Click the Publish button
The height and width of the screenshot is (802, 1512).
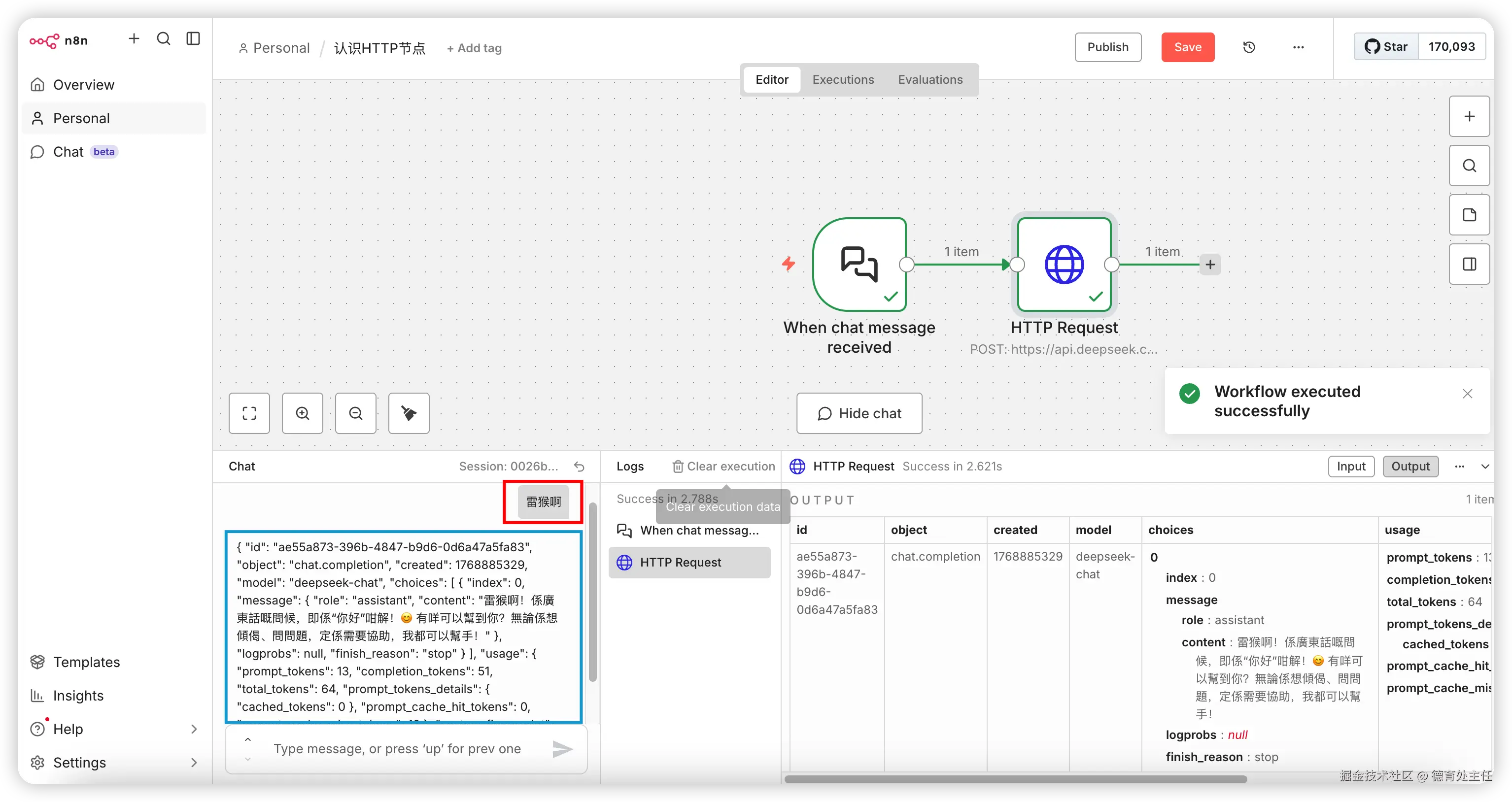point(1107,47)
